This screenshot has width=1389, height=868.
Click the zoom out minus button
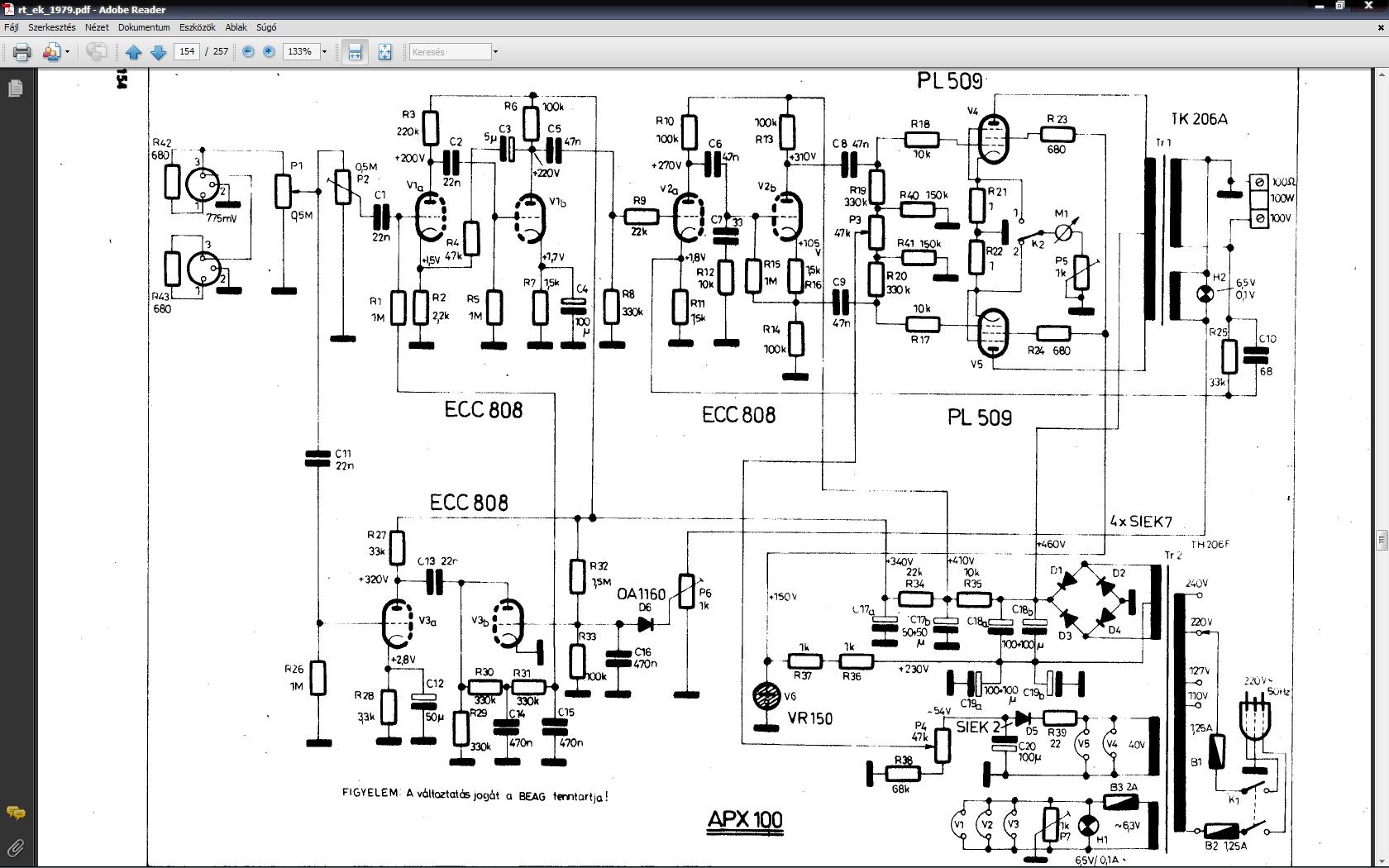tap(248, 51)
